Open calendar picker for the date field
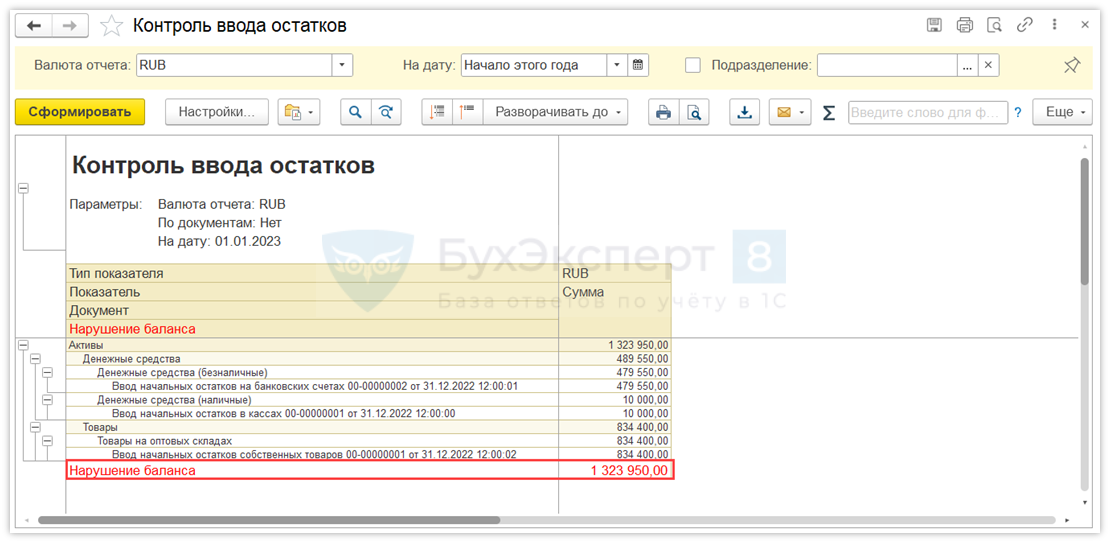The width and height of the screenshot is (1110, 543). [x=637, y=65]
